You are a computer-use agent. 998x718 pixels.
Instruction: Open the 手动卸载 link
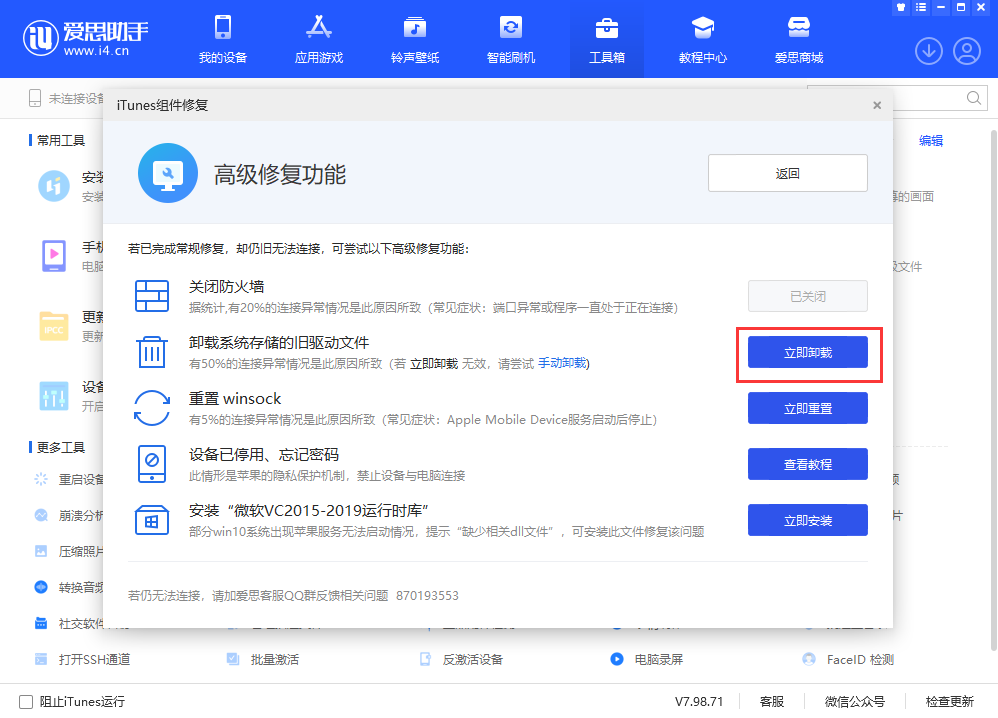click(x=563, y=363)
